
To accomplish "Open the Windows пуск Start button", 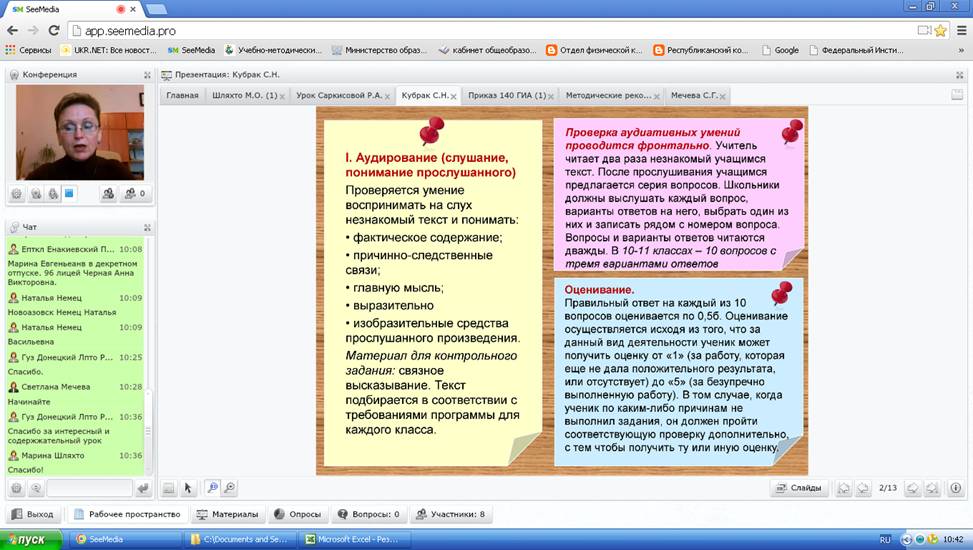I will [30, 539].
